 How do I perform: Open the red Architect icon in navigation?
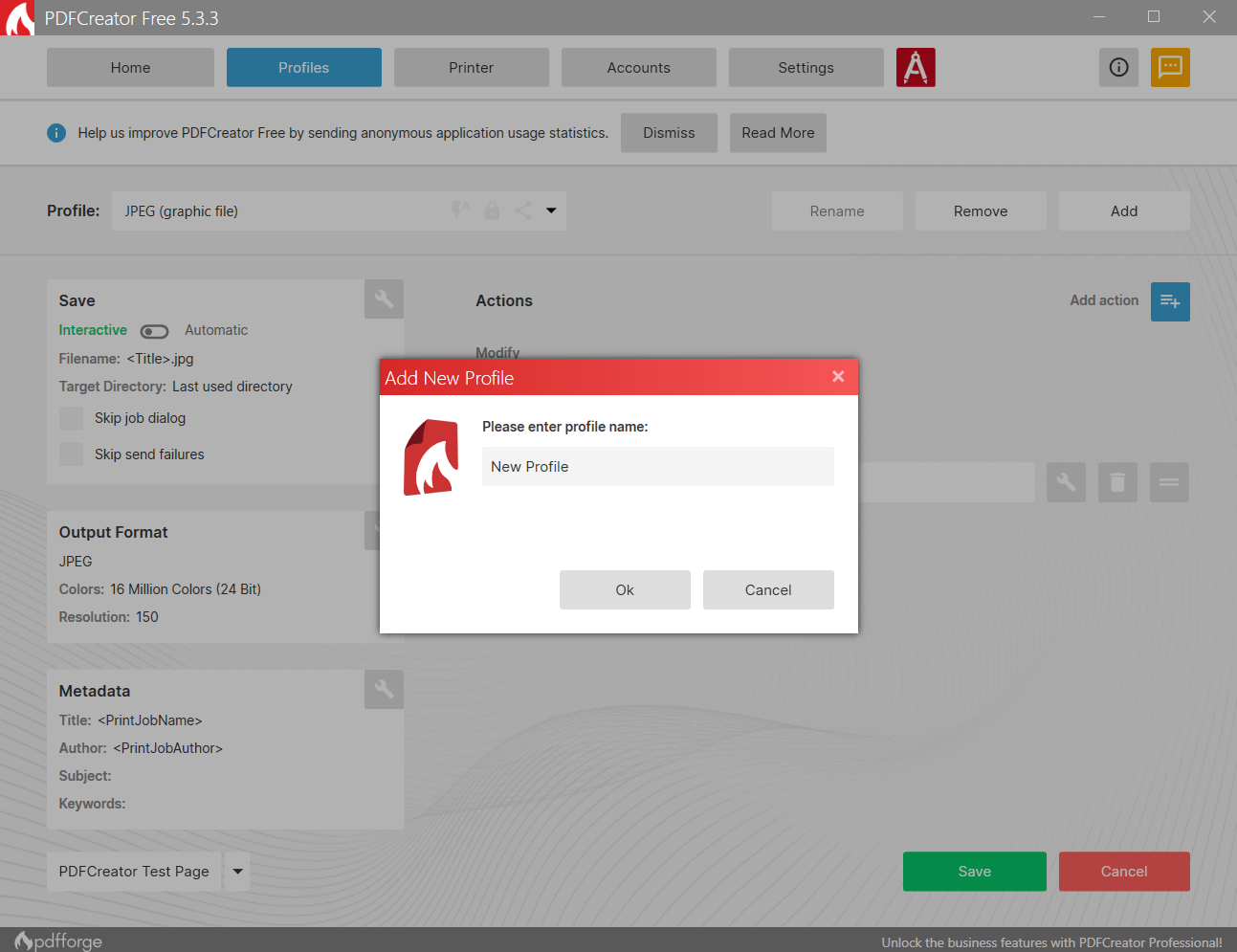(x=916, y=68)
